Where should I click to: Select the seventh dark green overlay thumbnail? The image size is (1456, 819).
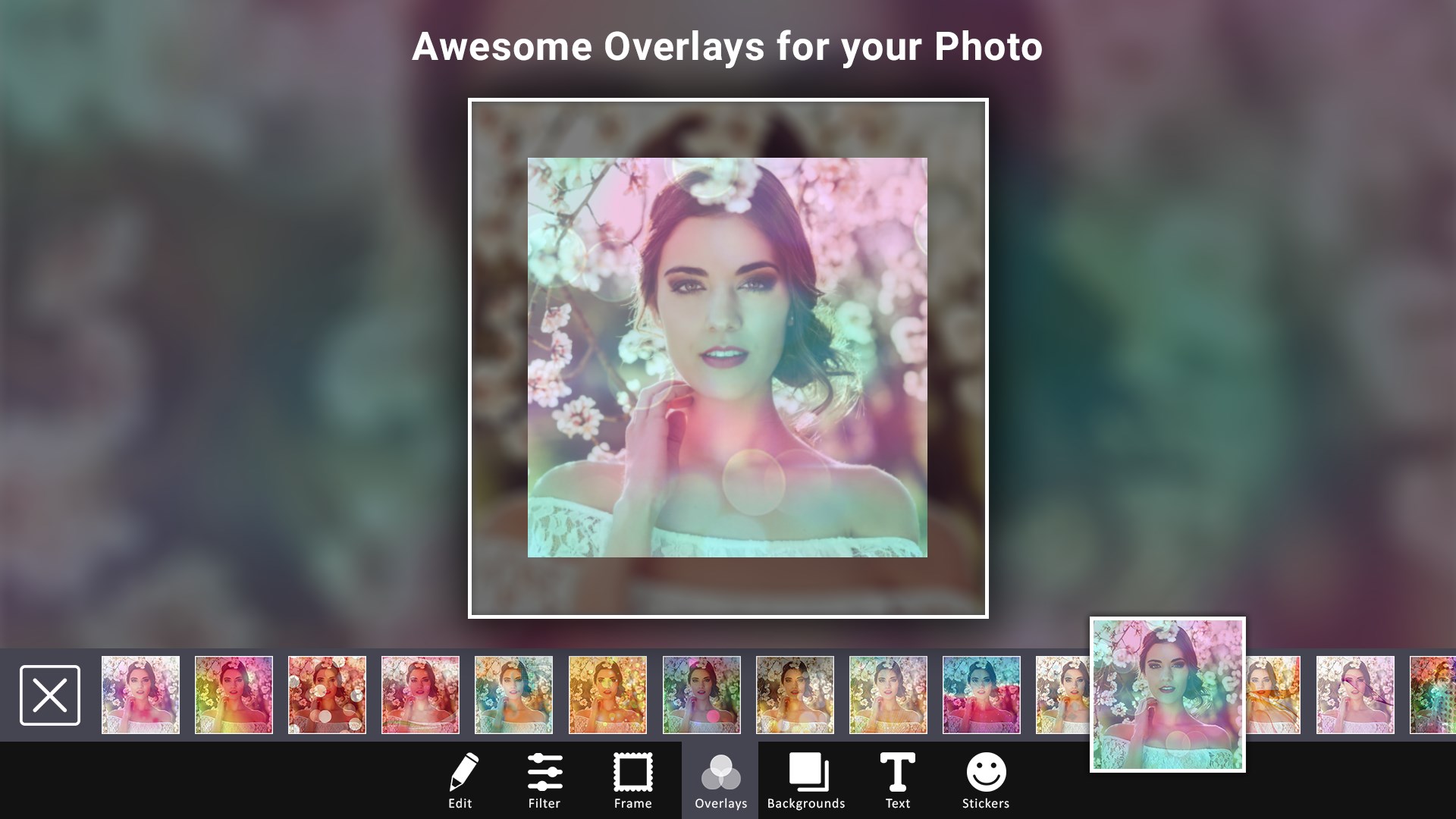click(701, 695)
